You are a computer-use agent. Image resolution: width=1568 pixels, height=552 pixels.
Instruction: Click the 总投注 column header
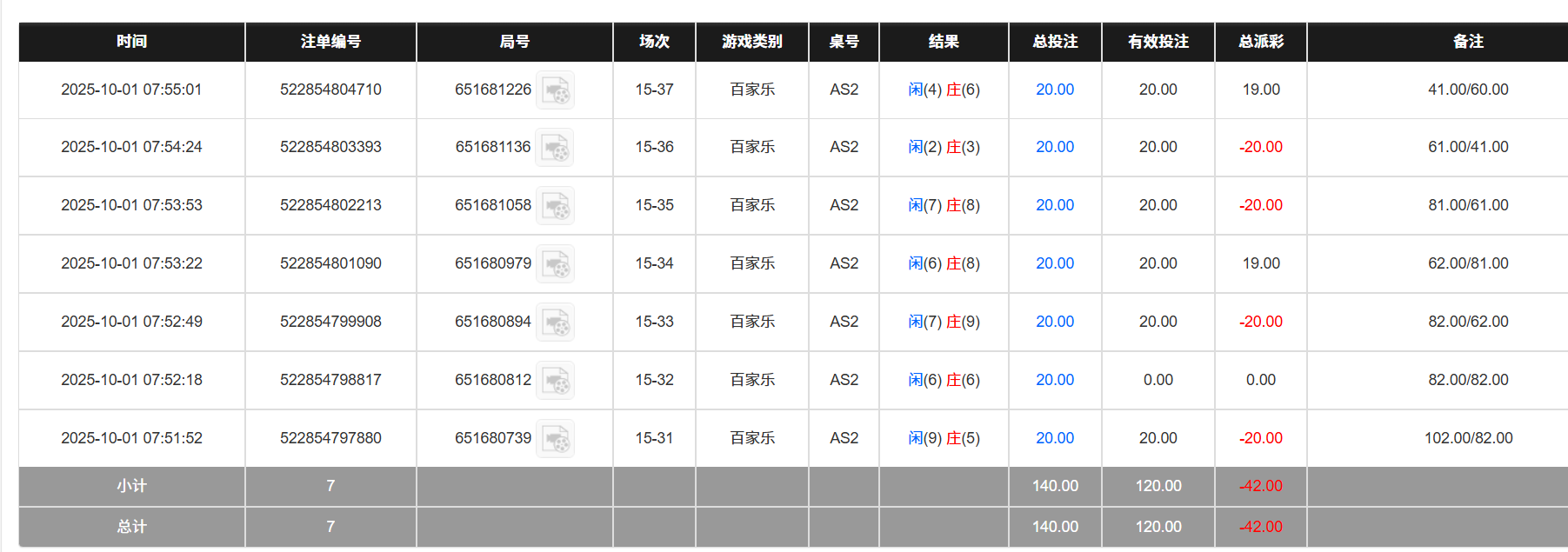click(1054, 41)
